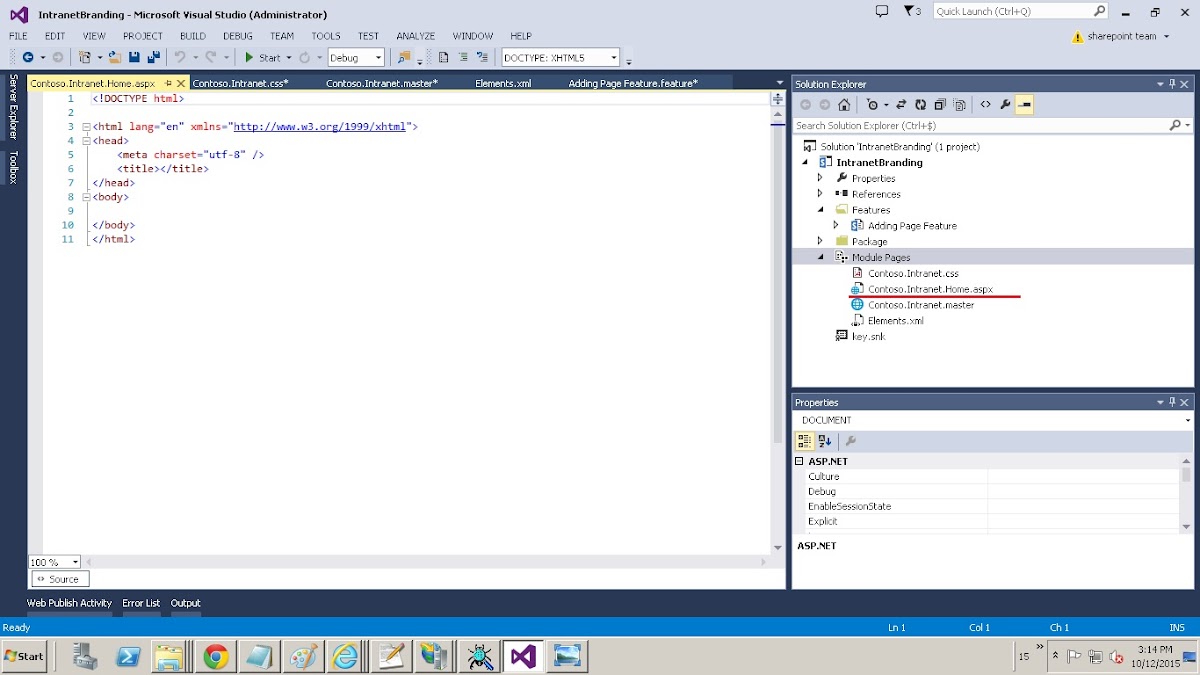Expand the Package node
This screenshot has width=1200, height=675.
(x=820, y=241)
